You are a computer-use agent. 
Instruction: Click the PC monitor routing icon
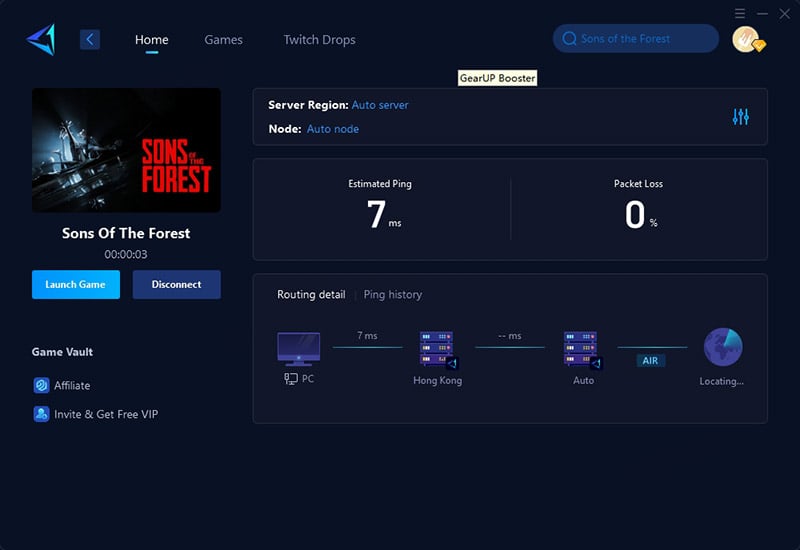pyautogui.click(x=298, y=349)
